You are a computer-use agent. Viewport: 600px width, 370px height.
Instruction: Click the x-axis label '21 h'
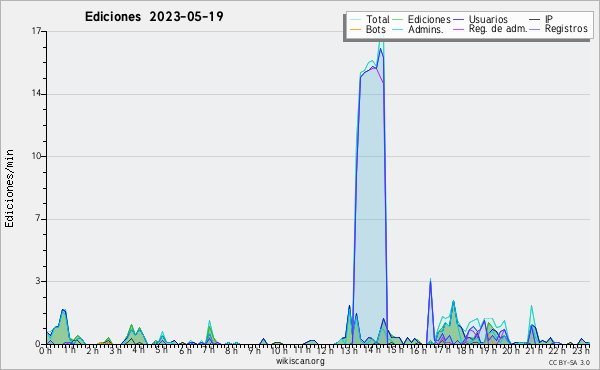tap(533, 350)
